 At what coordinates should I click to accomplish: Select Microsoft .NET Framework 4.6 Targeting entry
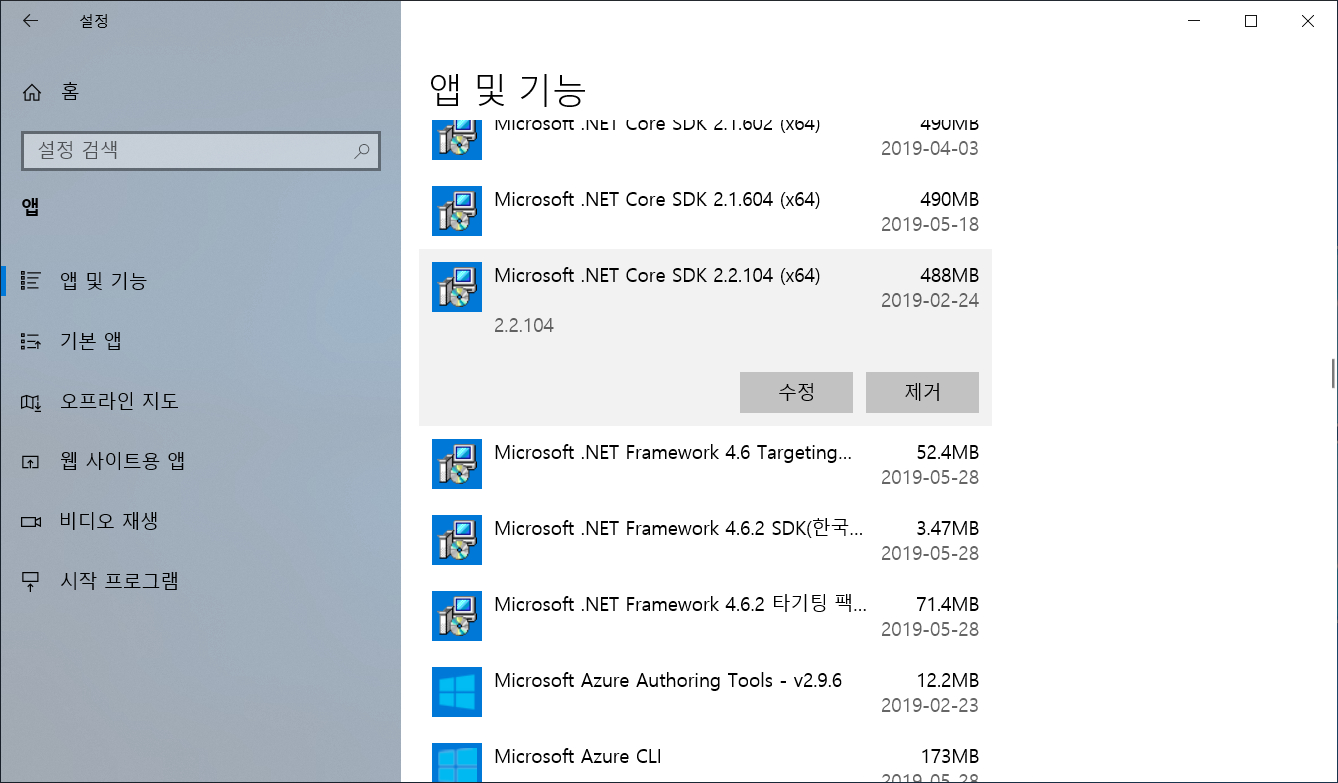[x=705, y=464]
